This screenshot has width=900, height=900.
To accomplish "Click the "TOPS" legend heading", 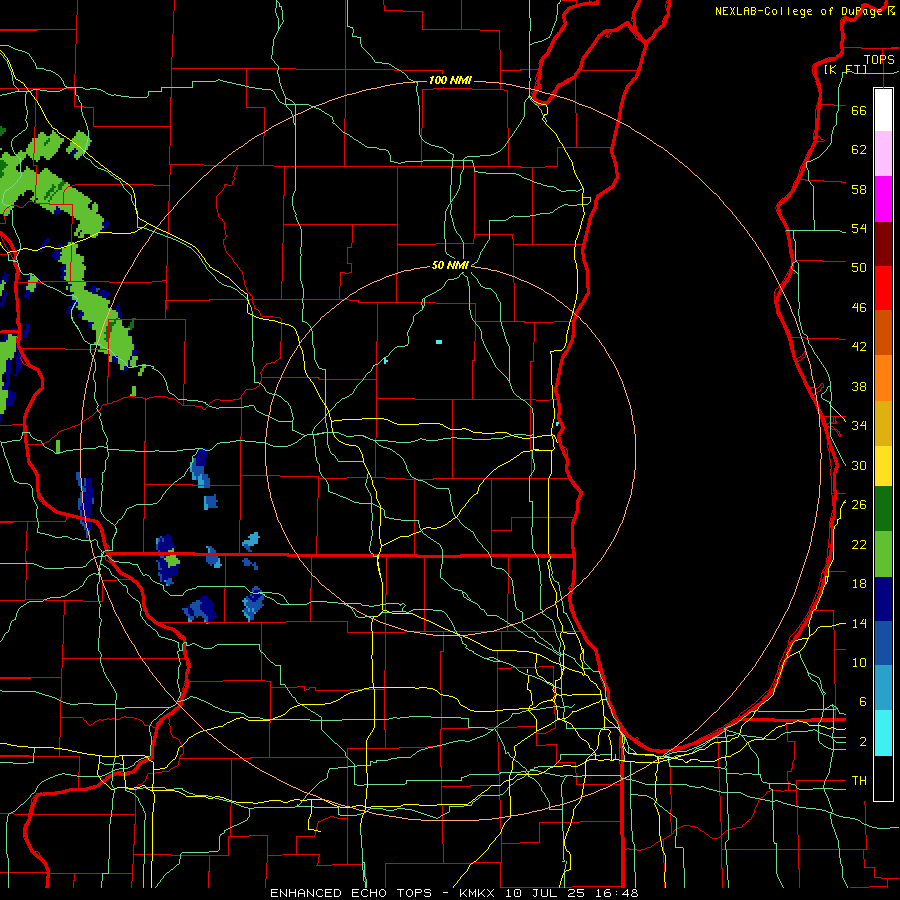I will [x=879, y=59].
